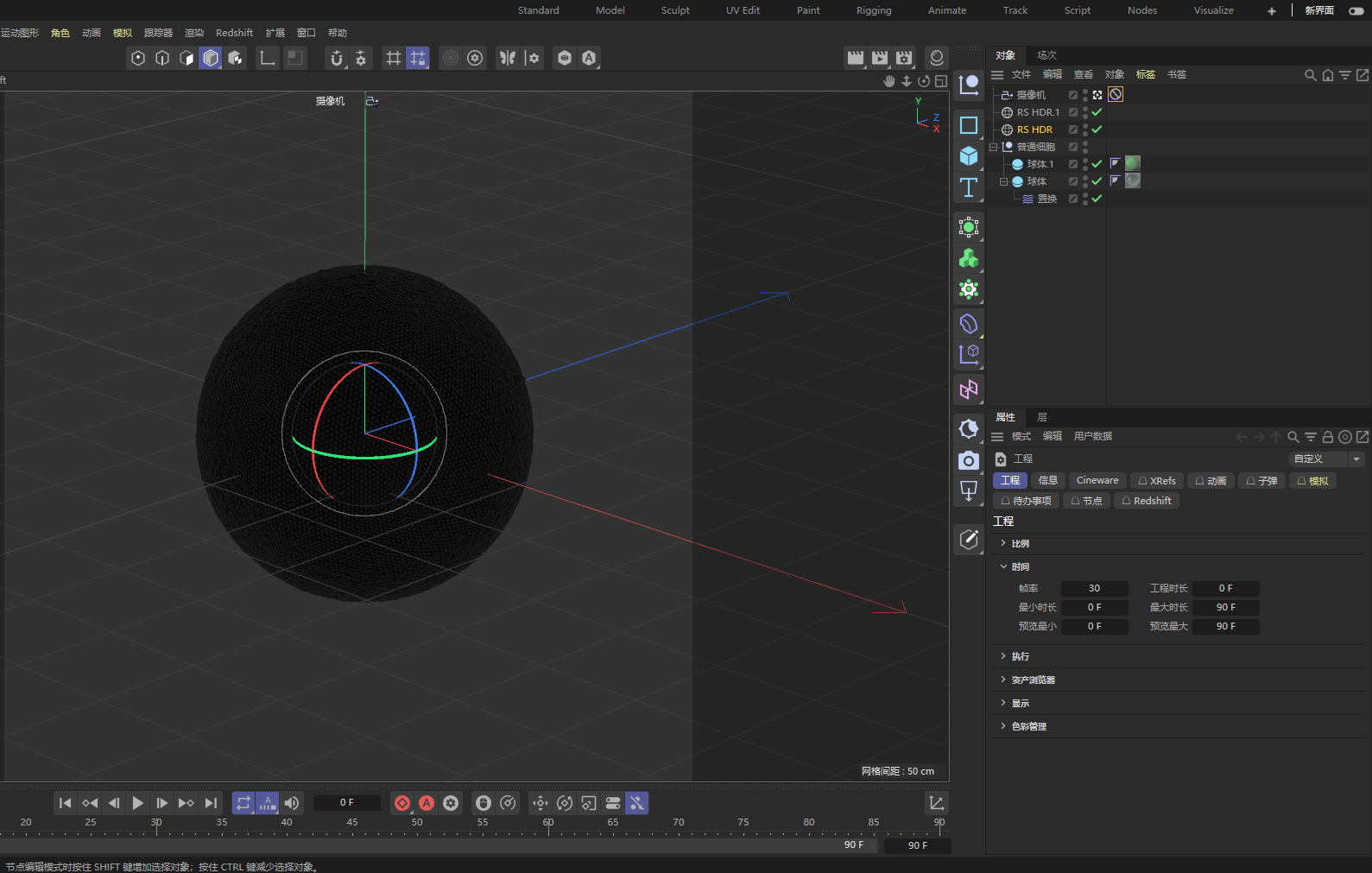This screenshot has height=873, width=1372.
Task: Expand the 资产浏览器 section
Action: tap(1003, 680)
